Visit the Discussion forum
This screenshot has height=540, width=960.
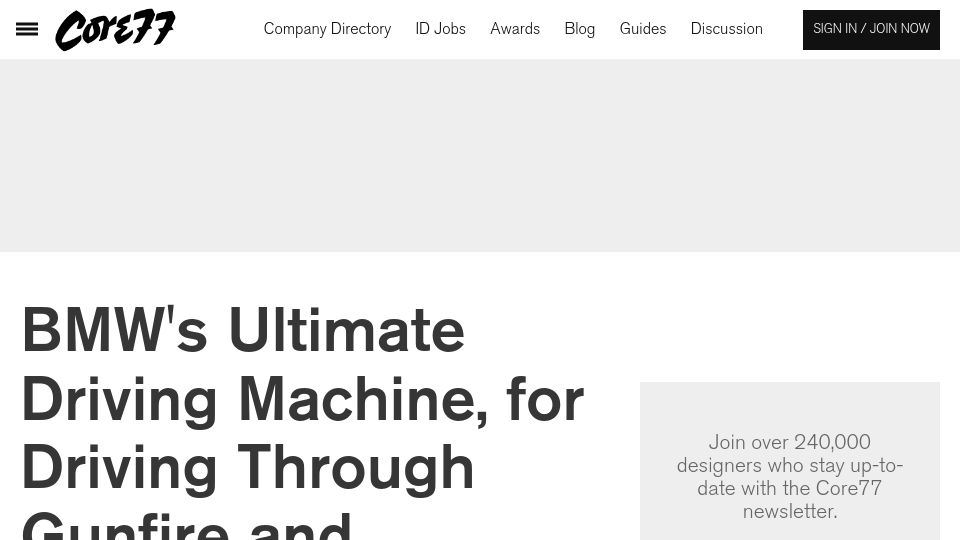727,29
